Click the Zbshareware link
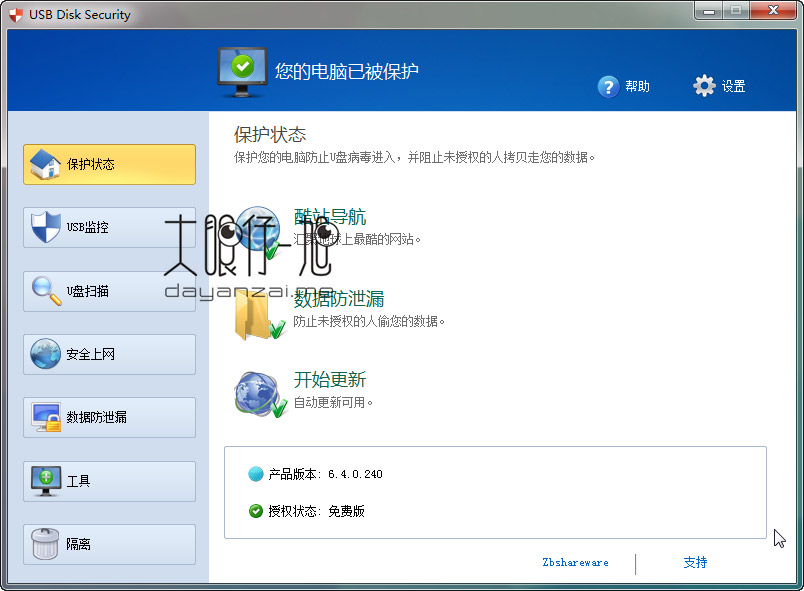This screenshot has height=591, width=804. 575,562
